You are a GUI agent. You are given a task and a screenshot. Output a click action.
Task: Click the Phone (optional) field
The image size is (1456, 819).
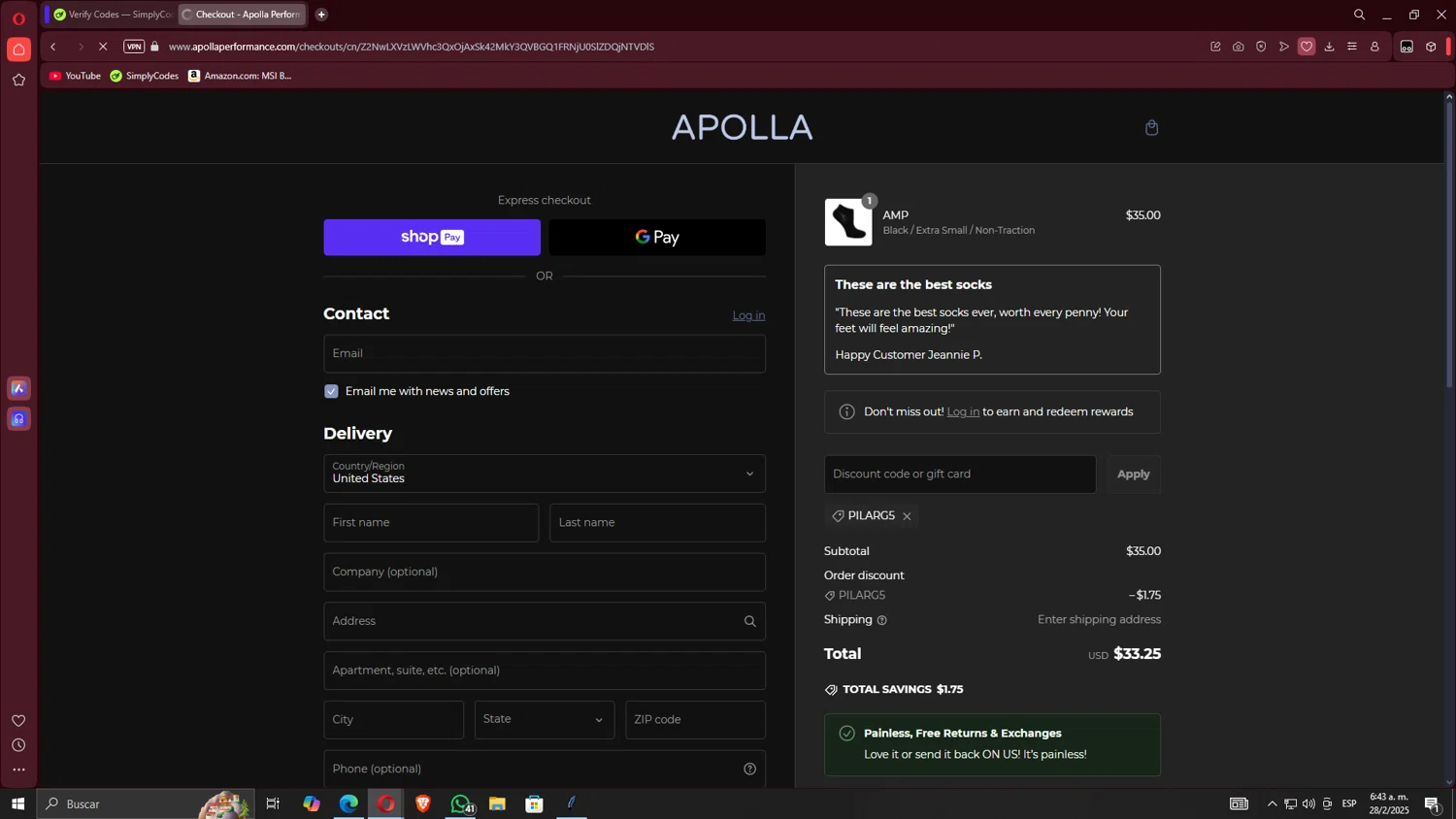[545, 770]
